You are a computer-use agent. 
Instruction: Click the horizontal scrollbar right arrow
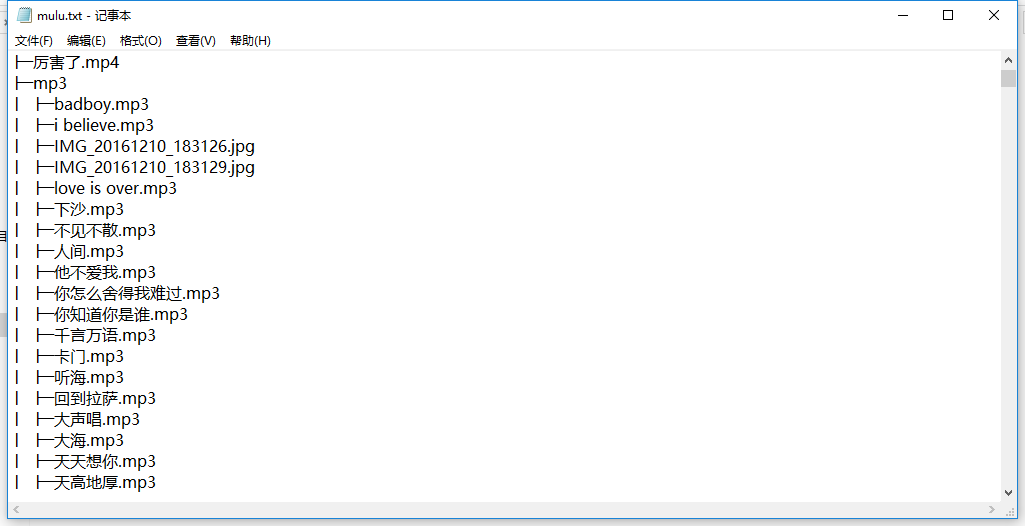[992, 509]
